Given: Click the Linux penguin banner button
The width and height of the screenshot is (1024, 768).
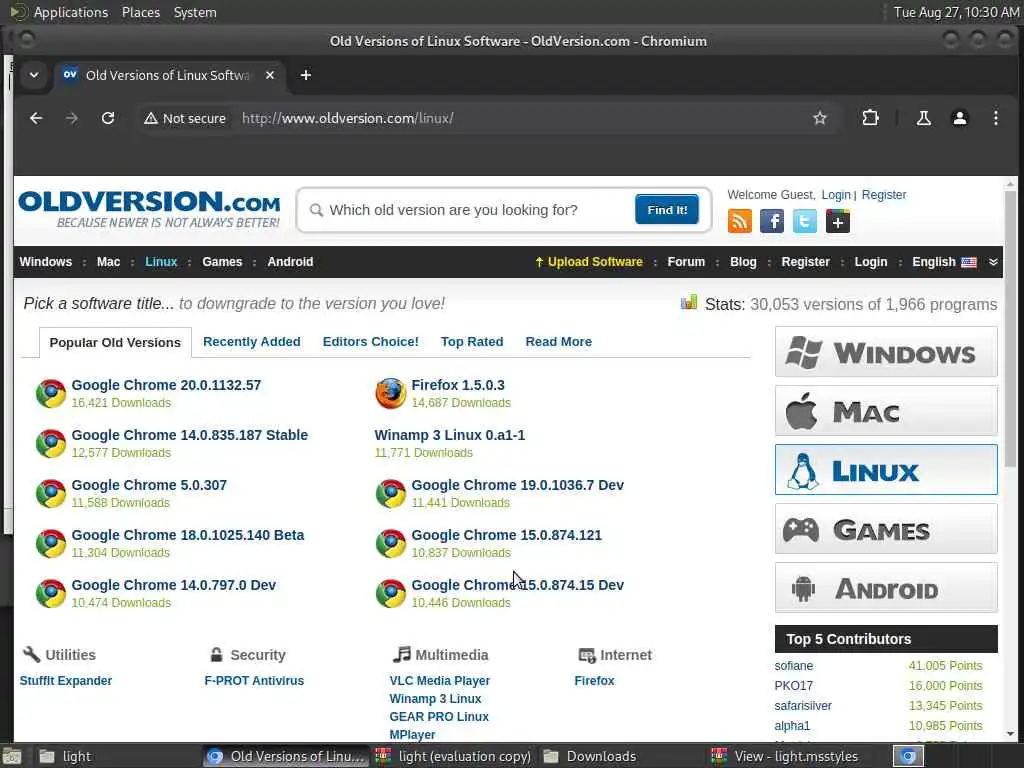Looking at the screenshot, I should pos(886,470).
